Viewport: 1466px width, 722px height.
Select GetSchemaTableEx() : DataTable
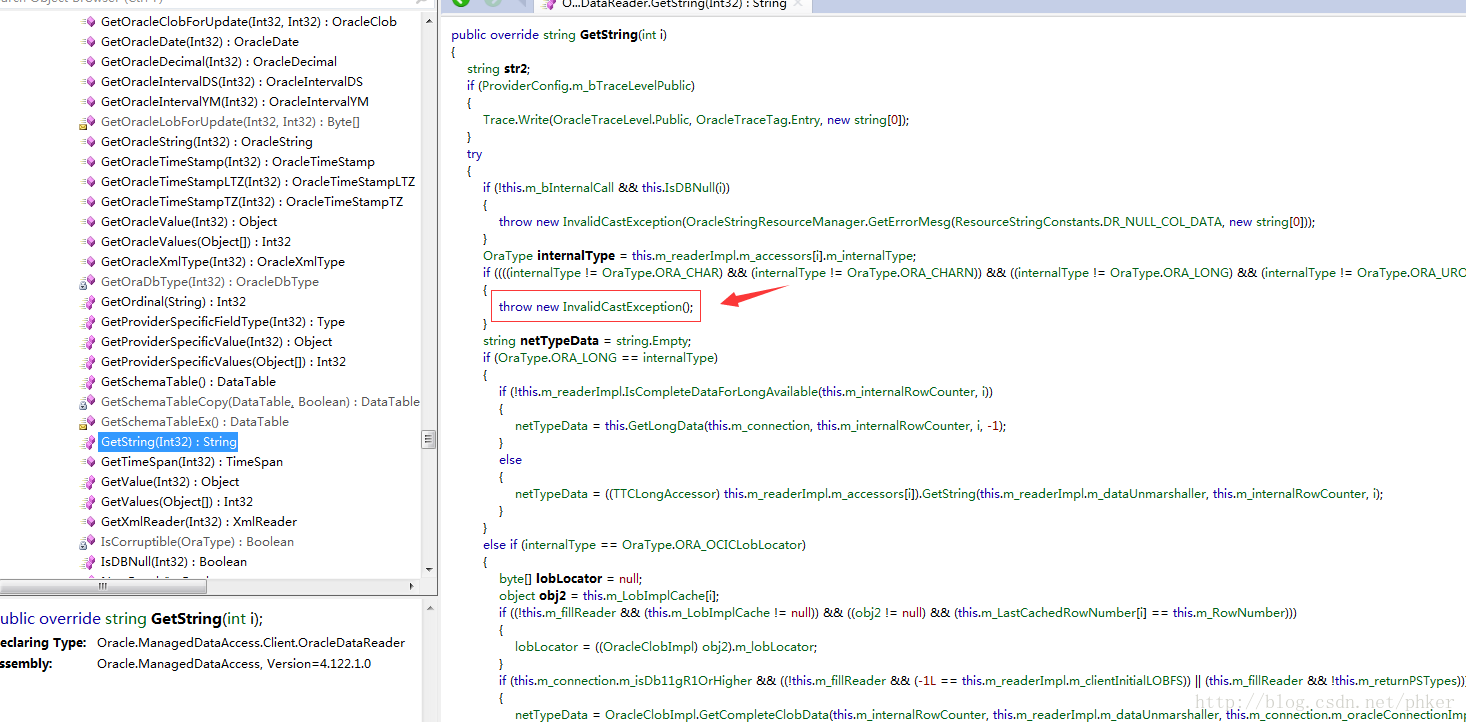(195, 422)
